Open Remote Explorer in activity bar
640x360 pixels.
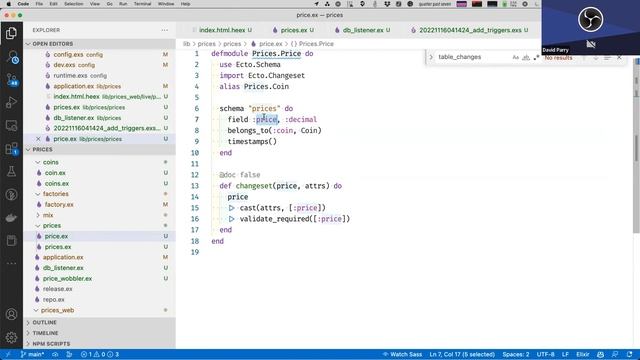(11, 125)
